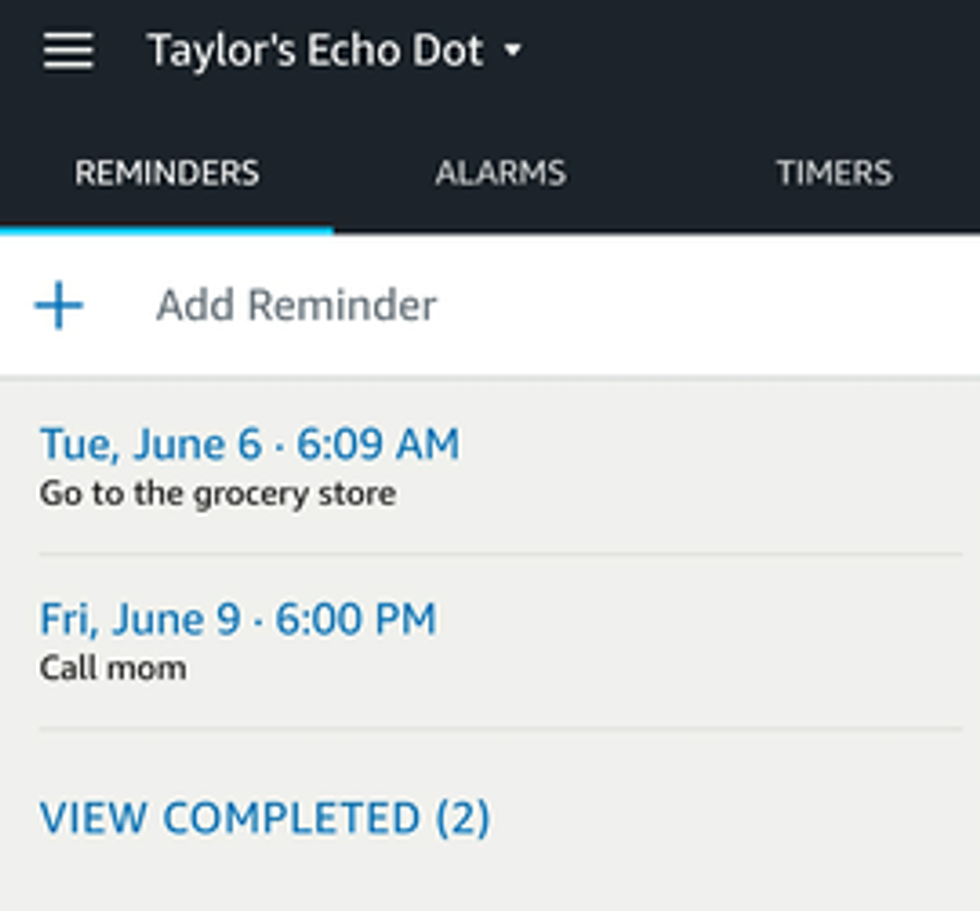Open the Tue, June 6 reminder date
The width and height of the screenshot is (980, 911).
149,443
